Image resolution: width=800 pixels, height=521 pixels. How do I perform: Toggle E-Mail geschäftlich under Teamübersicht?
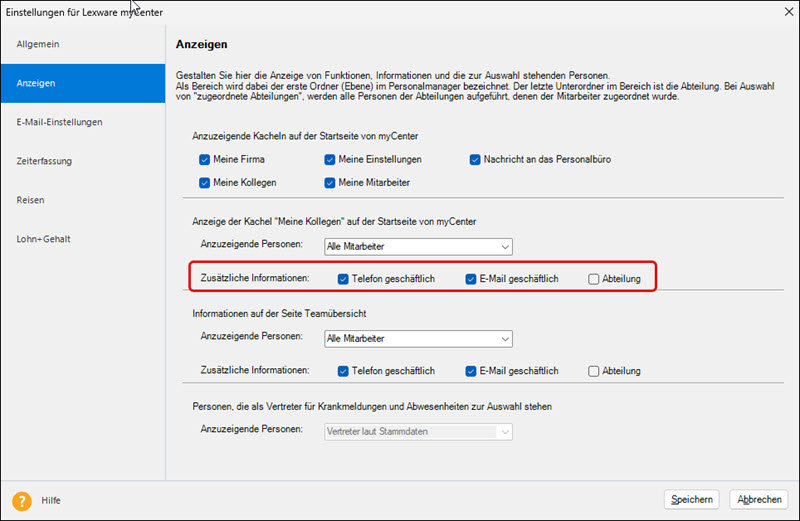(471, 371)
